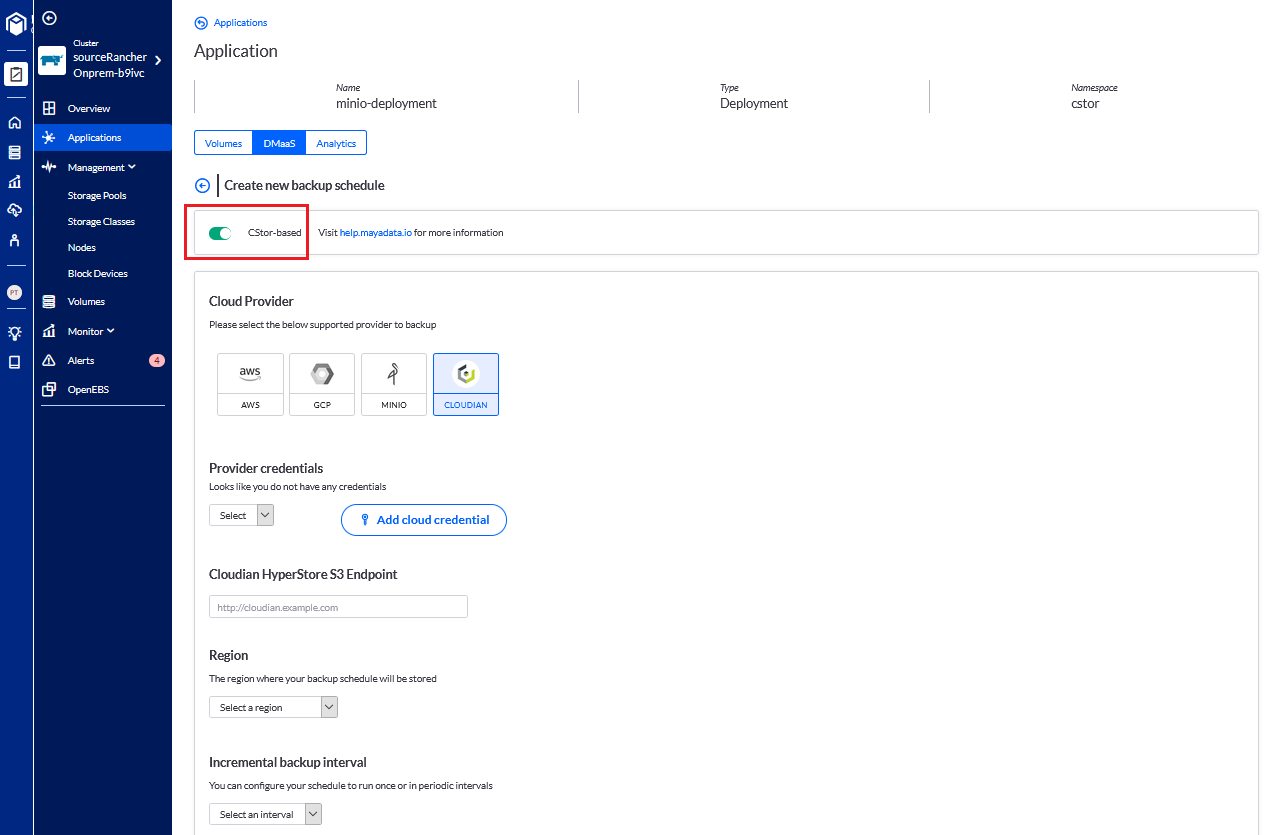1278x835 pixels.
Task: Open the bar chart icon in the left rail
Action: [15, 181]
